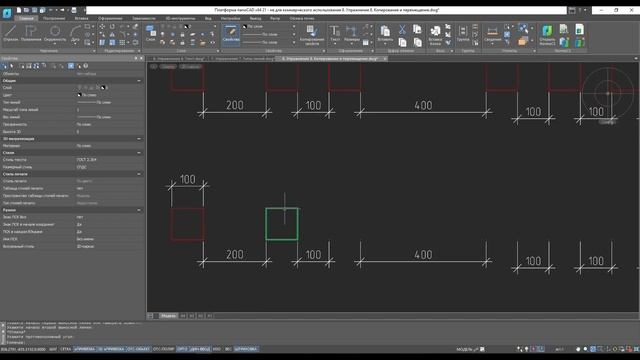640x360 pixels.
Task: Collapse the Разное properties section
Action: click(x=139, y=210)
